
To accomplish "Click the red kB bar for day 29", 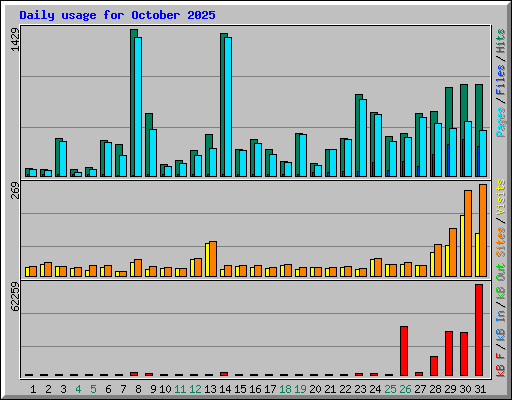I will point(449,353).
